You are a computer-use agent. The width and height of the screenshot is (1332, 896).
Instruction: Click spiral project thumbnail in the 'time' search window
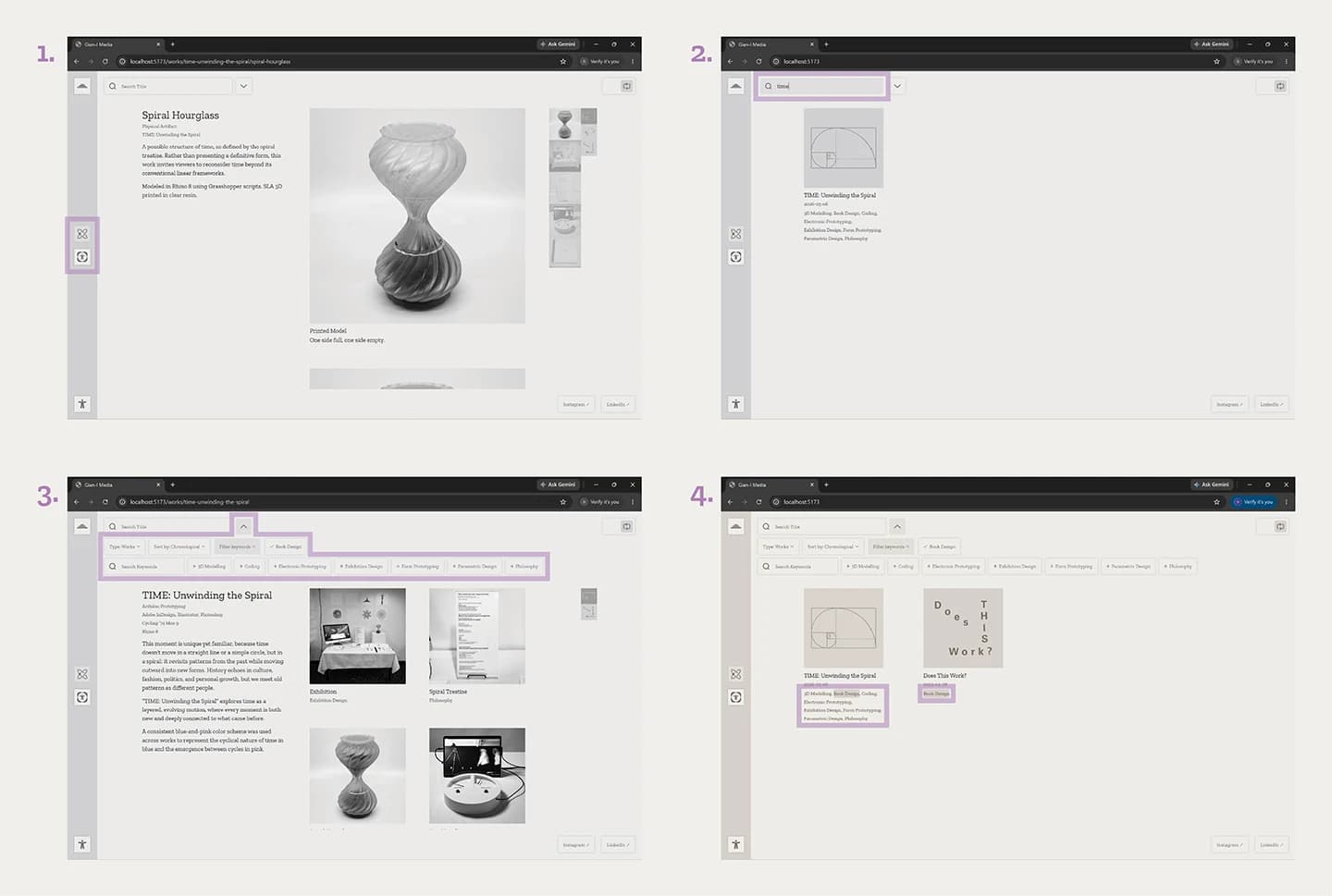844,148
